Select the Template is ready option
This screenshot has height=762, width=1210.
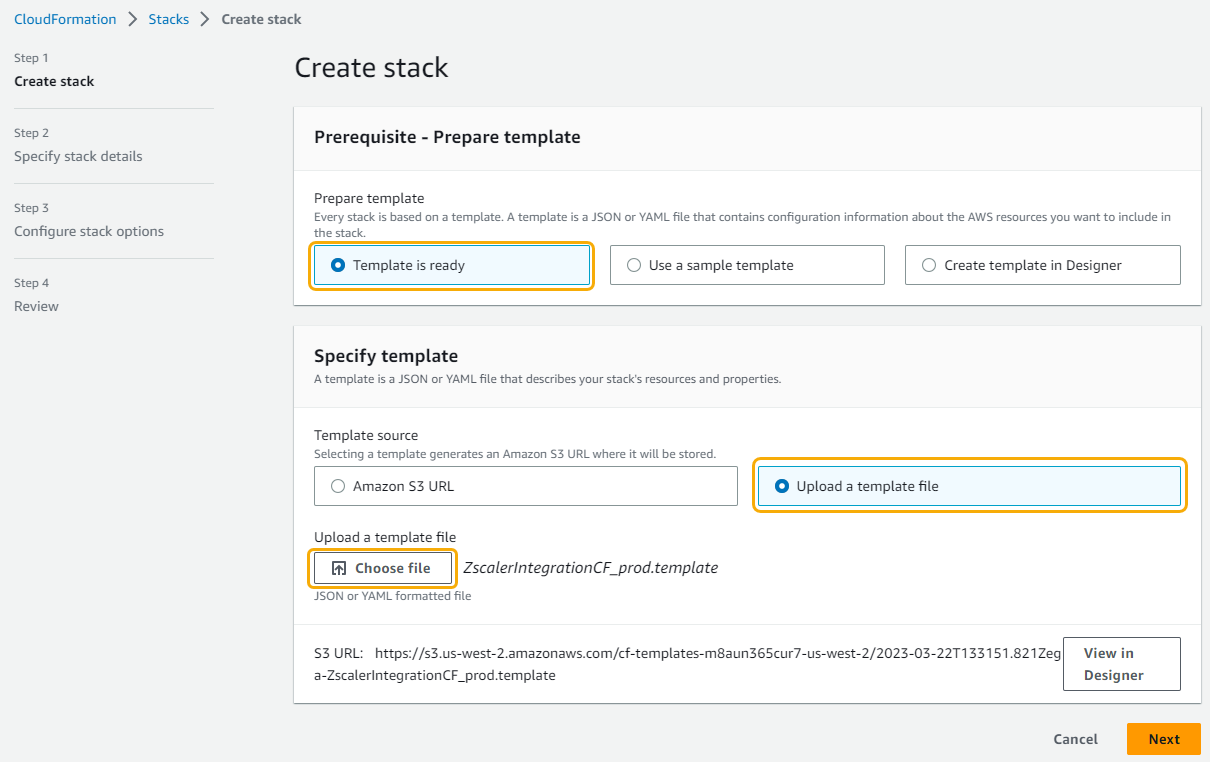pyautogui.click(x=338, y=265)
